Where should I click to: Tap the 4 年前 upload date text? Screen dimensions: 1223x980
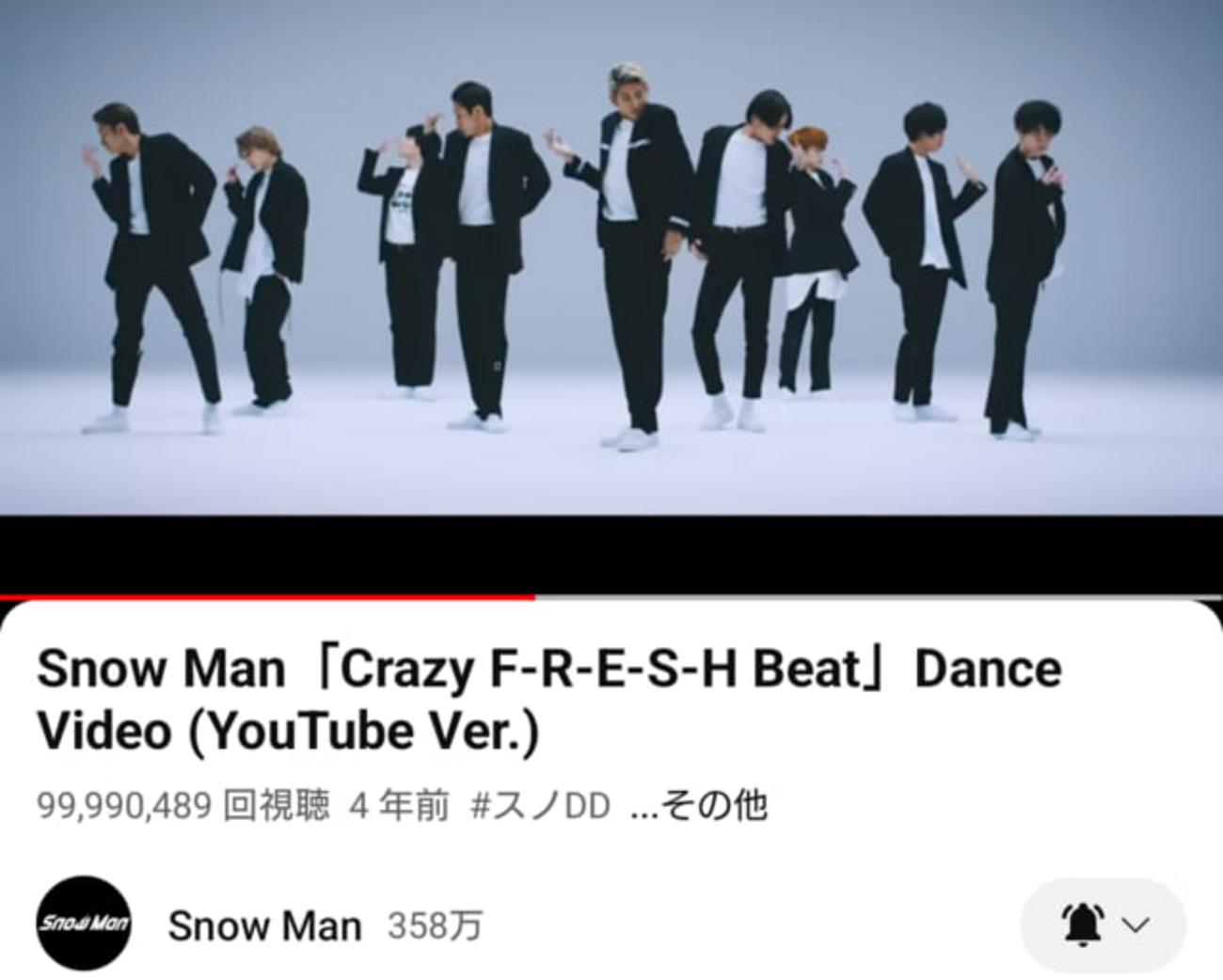[x=399, y=806]
